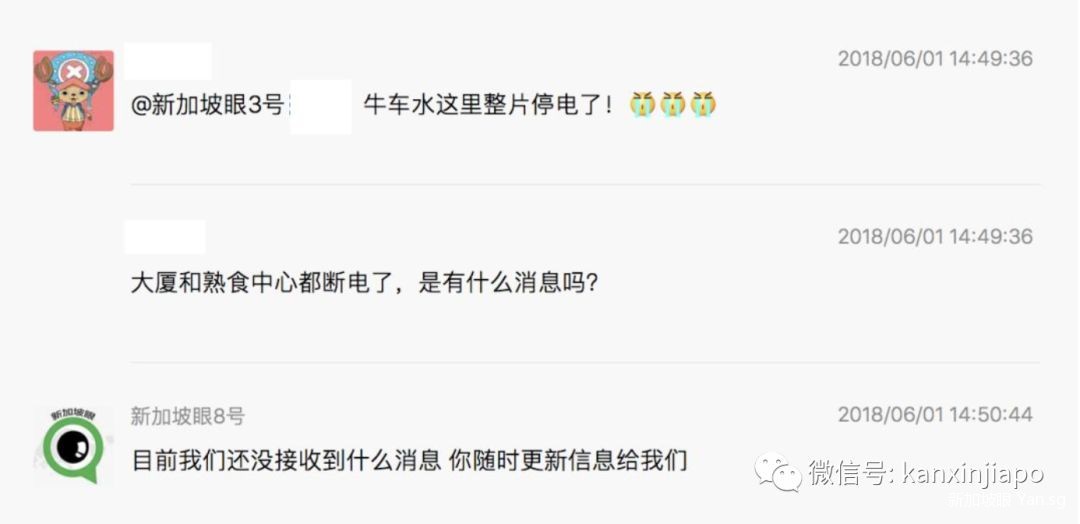Open the 新加坡眼8号 username profile

(187, 416)
